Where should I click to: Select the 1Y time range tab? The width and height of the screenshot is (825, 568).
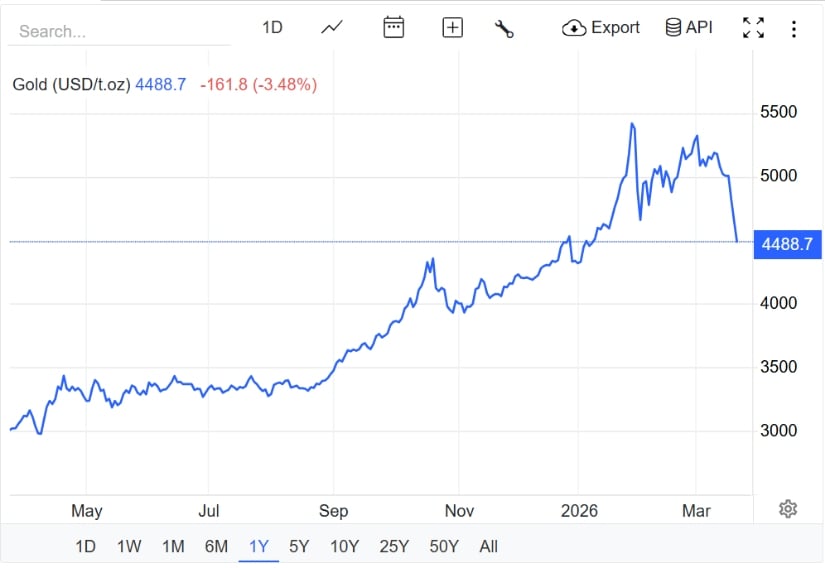tap(259, 546)
